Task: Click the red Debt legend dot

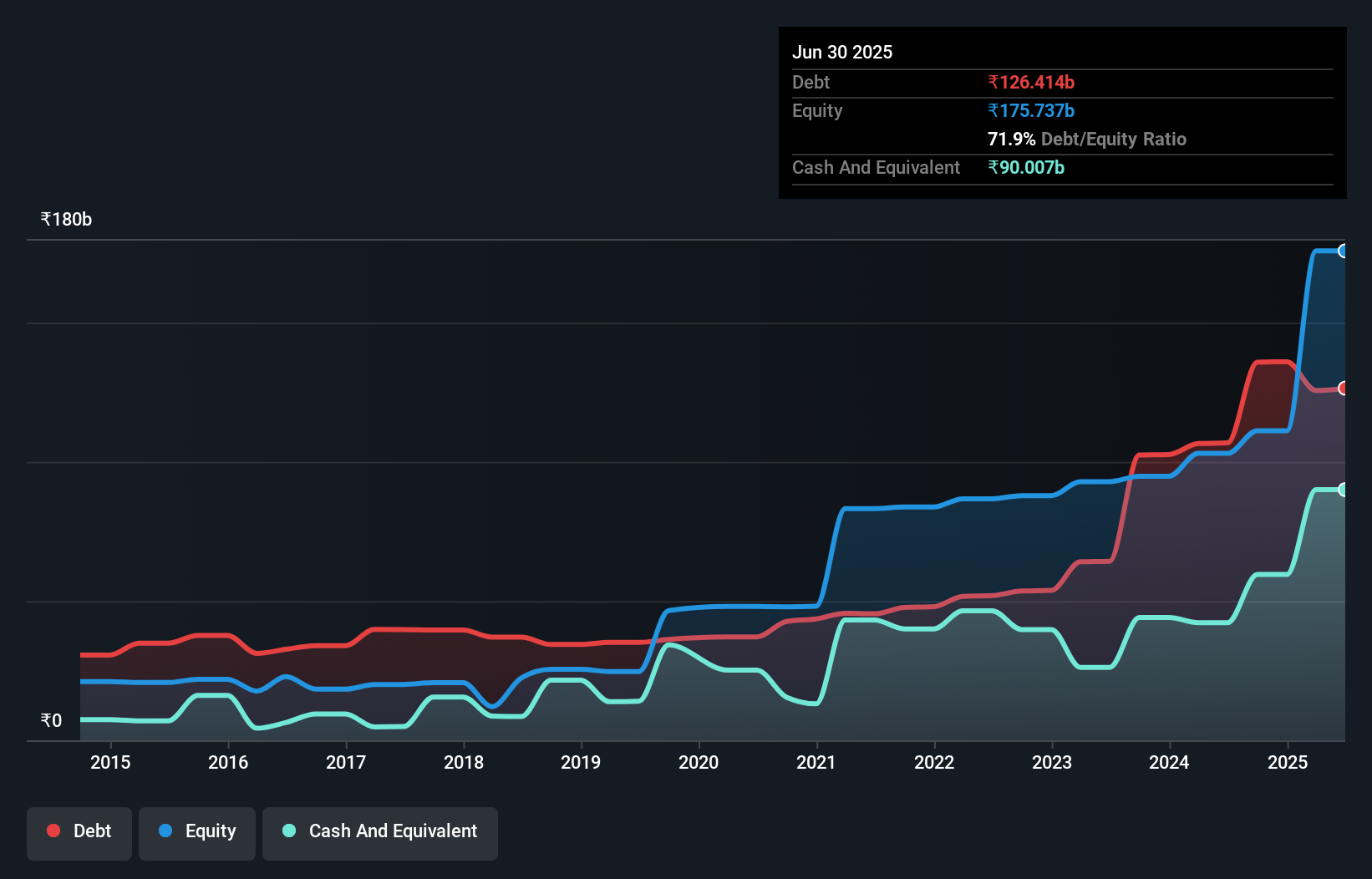Action: [53, 831]
